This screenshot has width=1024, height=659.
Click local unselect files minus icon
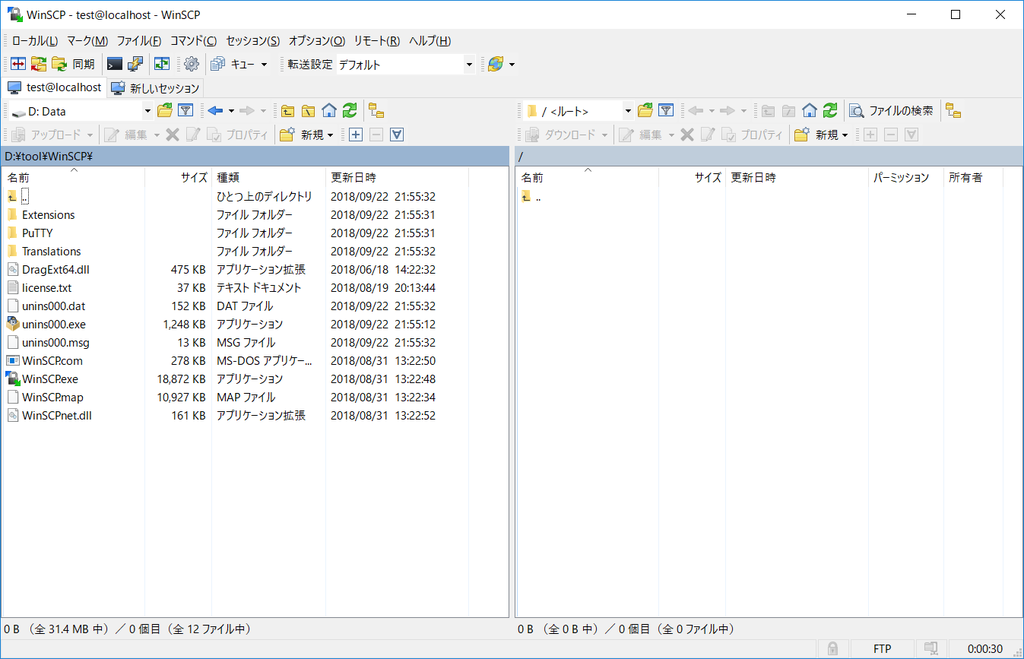tap(376, 135)
